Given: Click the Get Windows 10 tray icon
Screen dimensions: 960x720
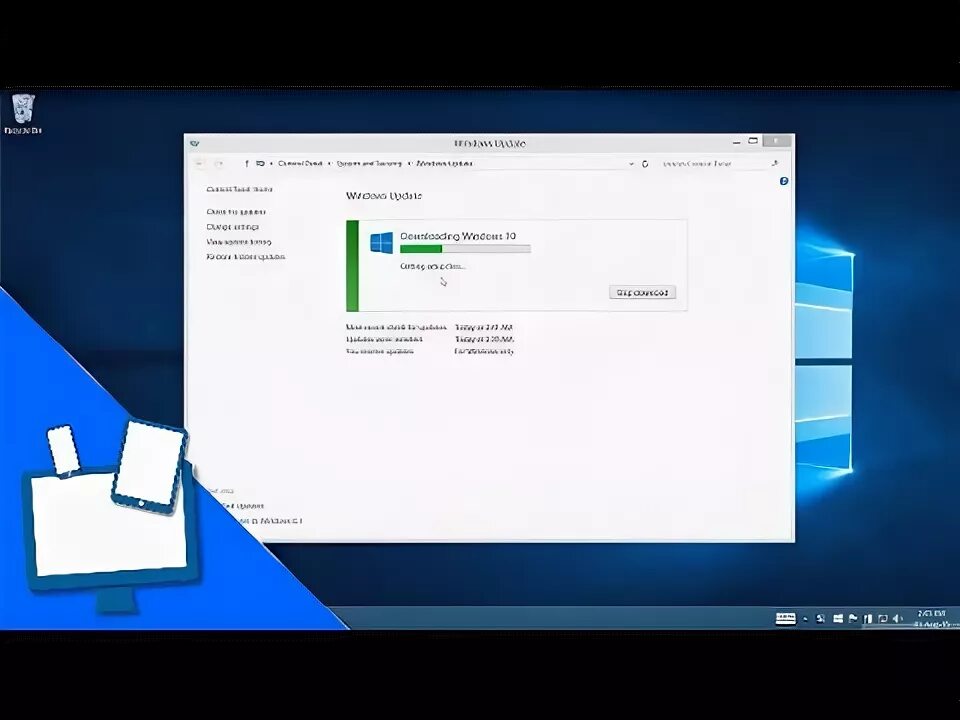Looking at the screenshot, I should tap(838, 619).
